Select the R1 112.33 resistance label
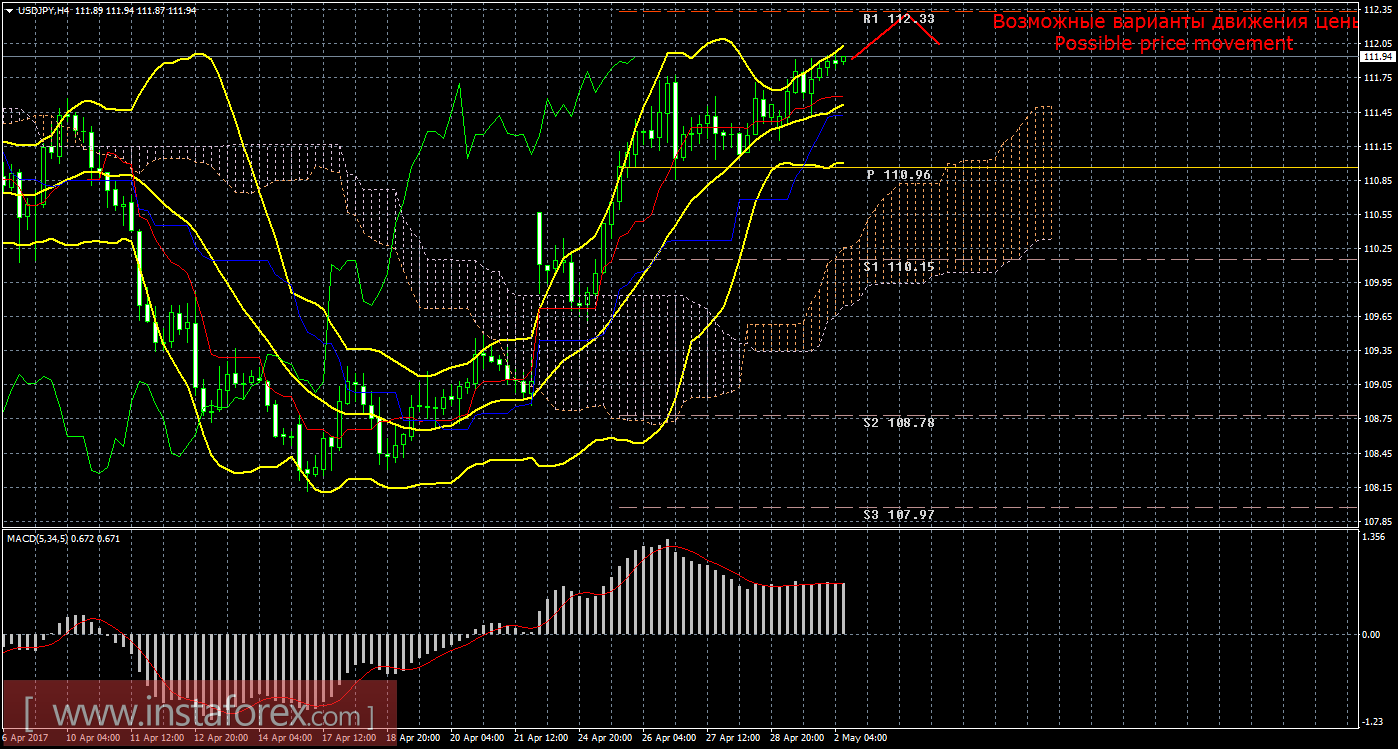Viewport: 1398px width, 749px height. (x=898, y=19)
